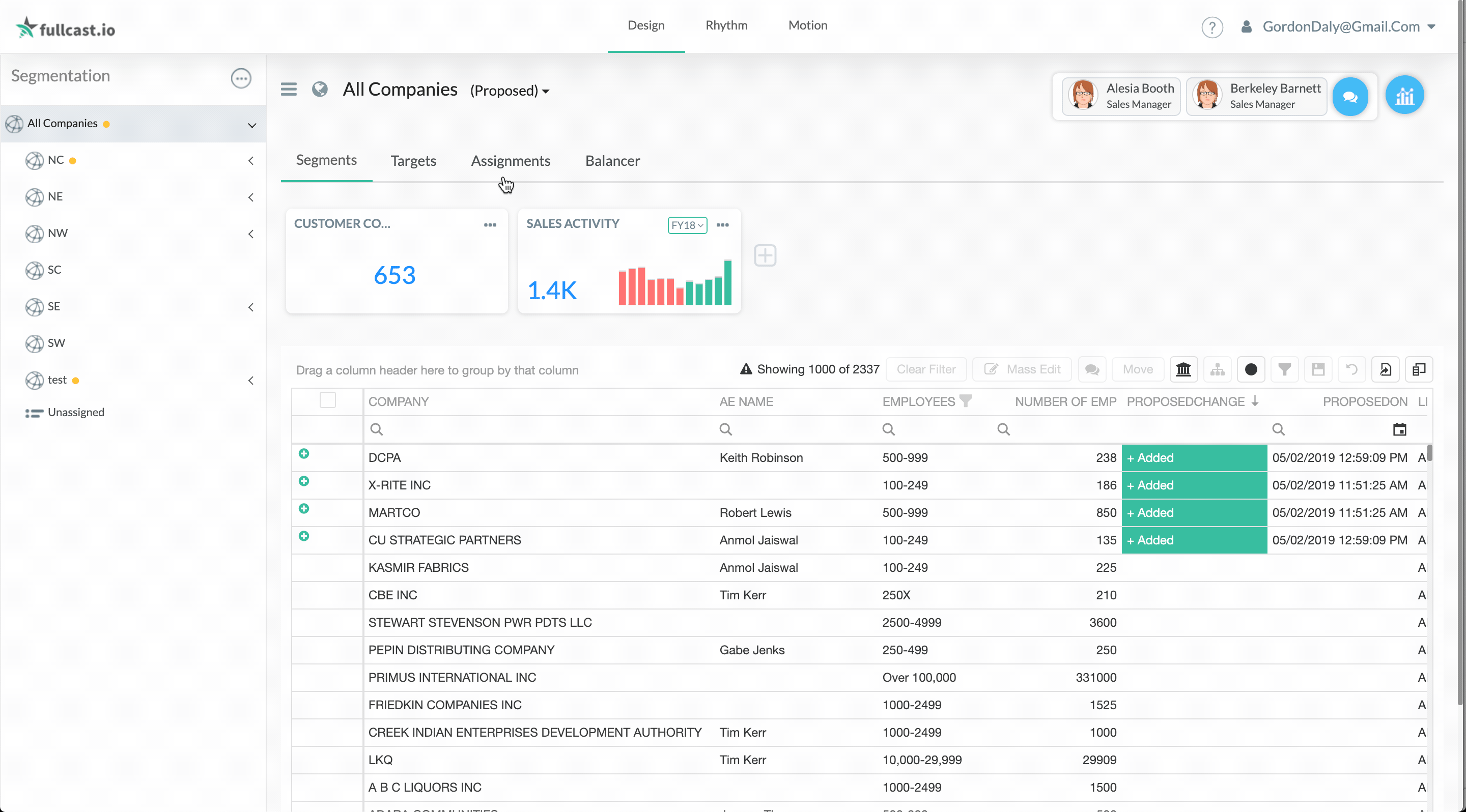Select the SC segment in tree
This screenshot has height=812, width=1466.
(53, 270)
